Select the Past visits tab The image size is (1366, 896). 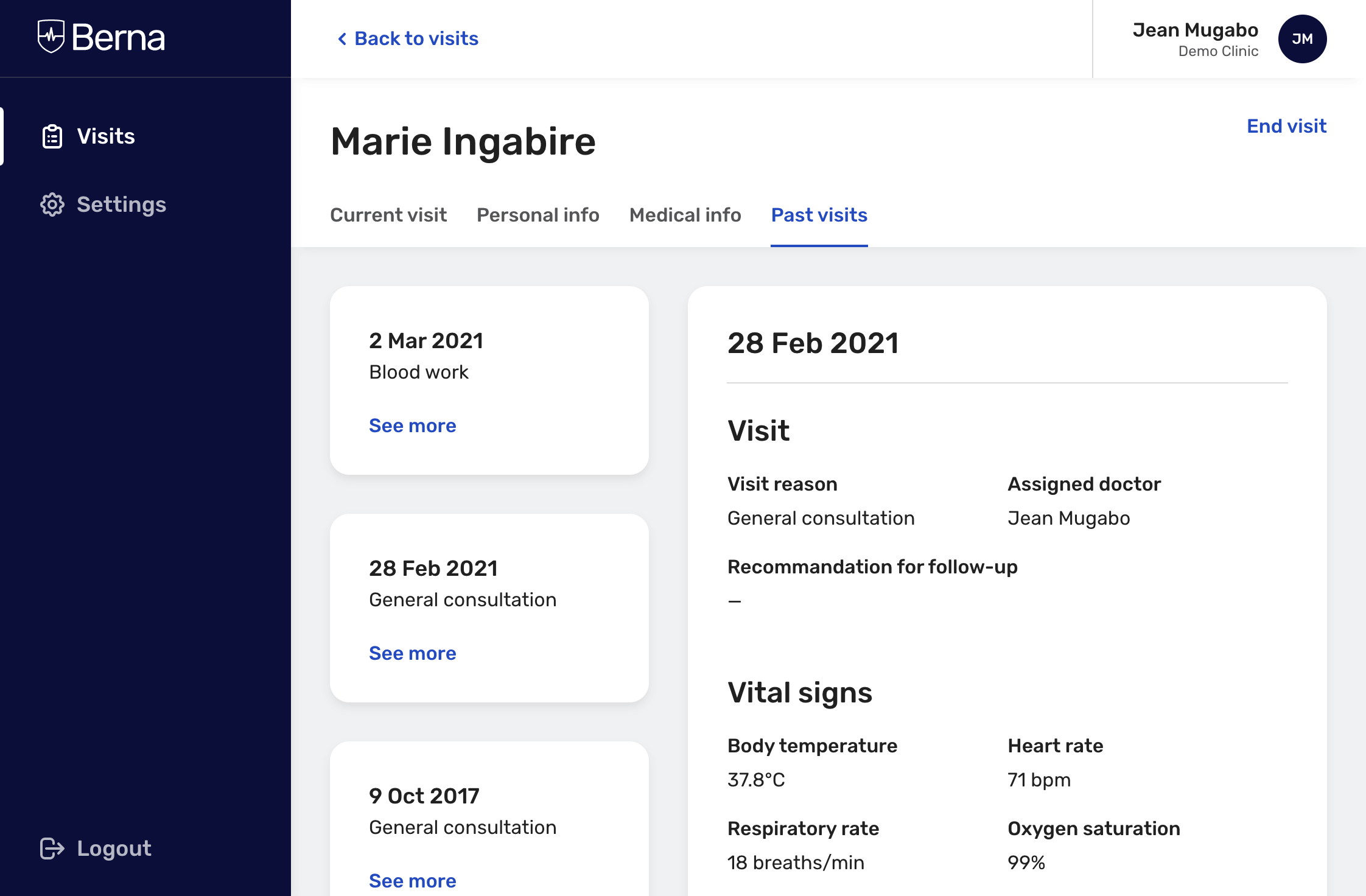[819, 215]
